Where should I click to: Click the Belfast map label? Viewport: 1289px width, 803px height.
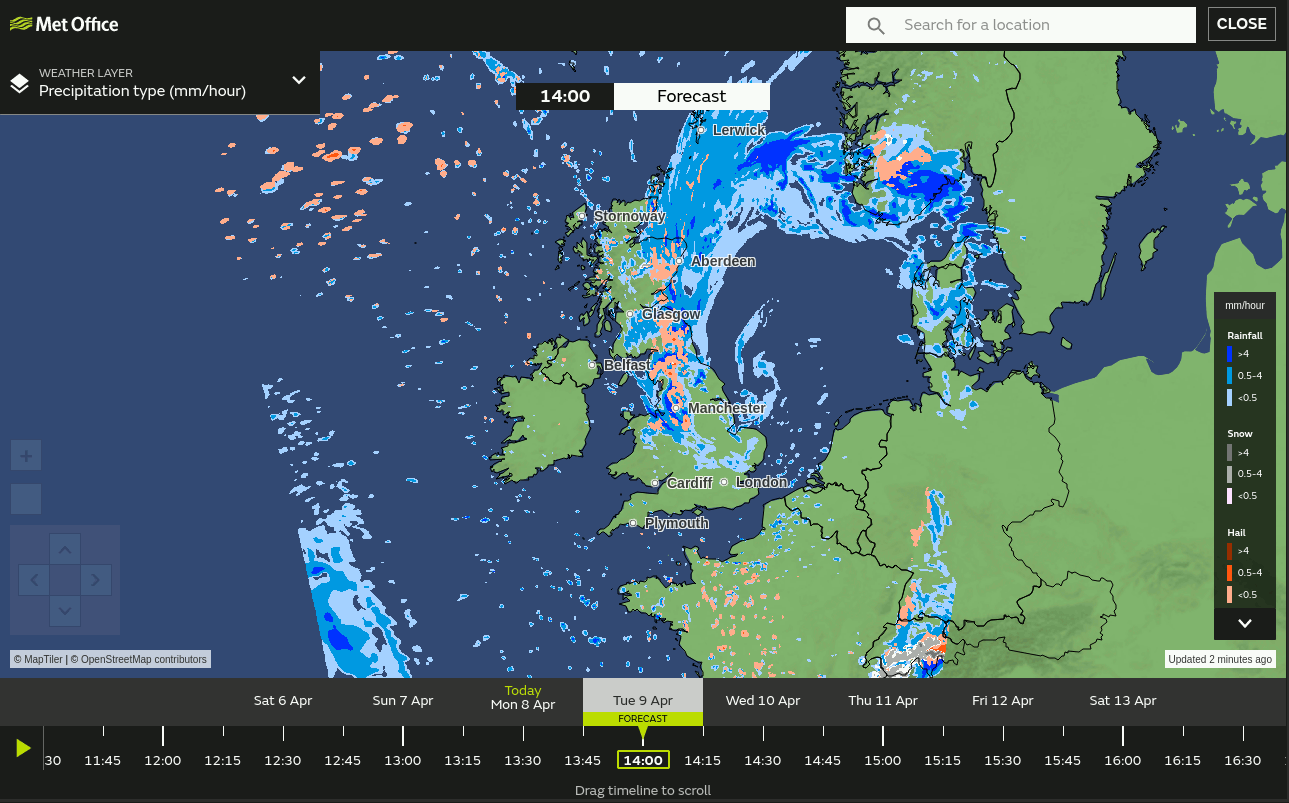[x=627, y=365]
